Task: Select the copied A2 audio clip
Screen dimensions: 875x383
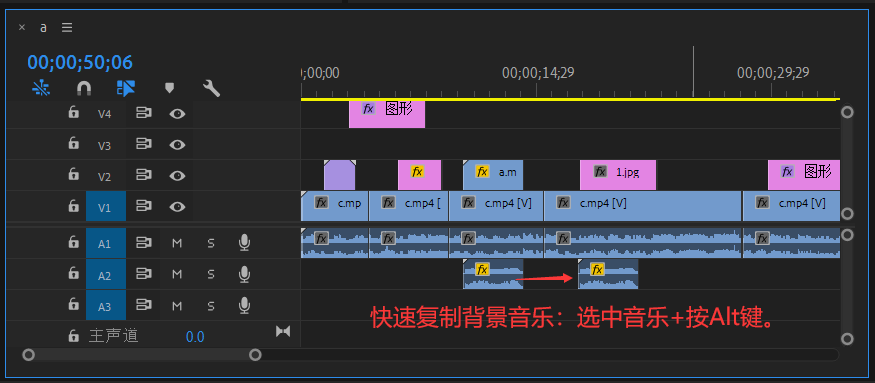Action: [x=608, y=274]
